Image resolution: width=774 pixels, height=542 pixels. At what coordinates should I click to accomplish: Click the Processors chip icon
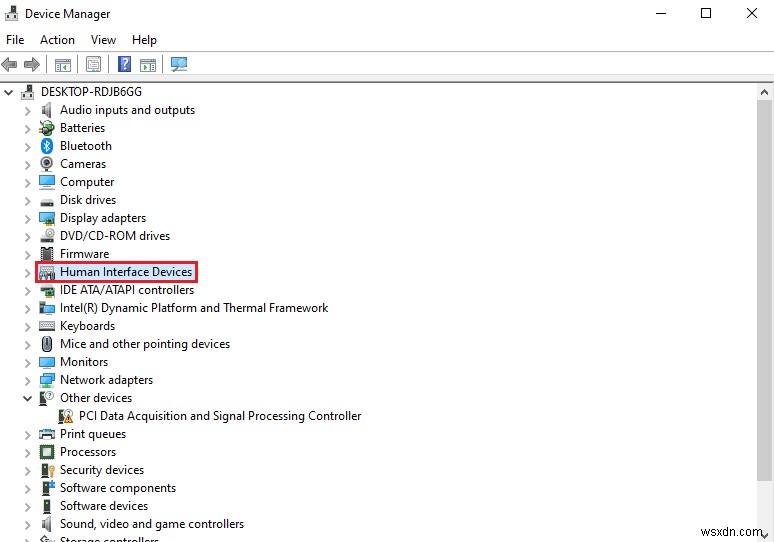pyautogui.click(x=47, y=452)
